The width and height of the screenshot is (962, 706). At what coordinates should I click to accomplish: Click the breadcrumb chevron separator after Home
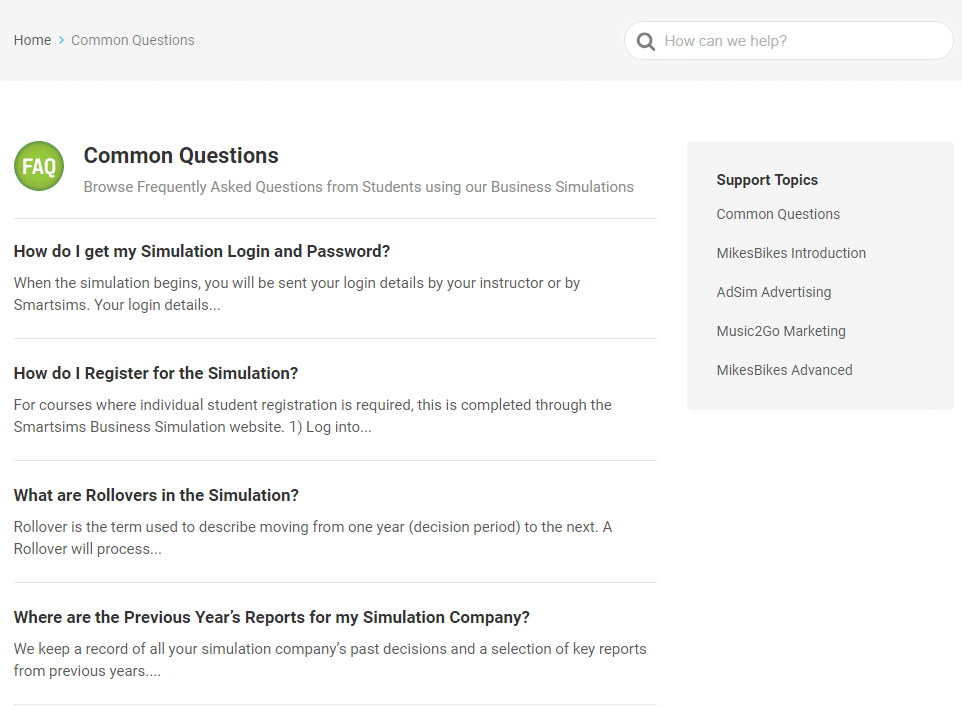point(61,41)
